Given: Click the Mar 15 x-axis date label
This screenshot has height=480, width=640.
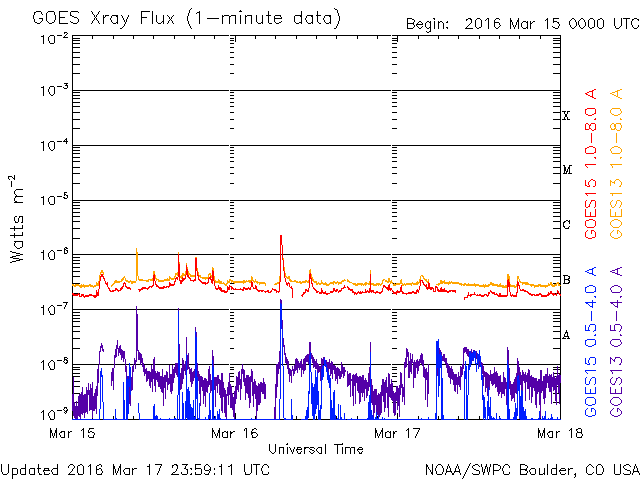Looking at the screenshot, I should click(70, 433).
